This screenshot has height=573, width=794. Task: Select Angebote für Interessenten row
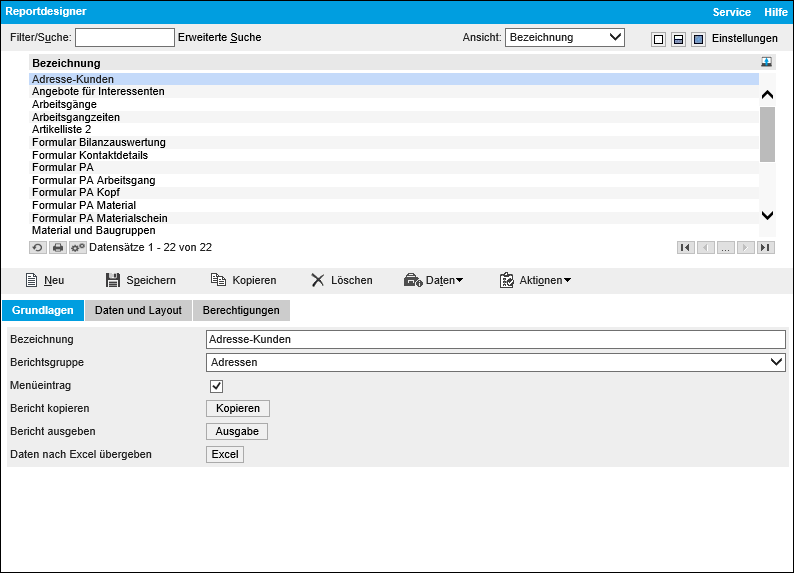[394, 92]
